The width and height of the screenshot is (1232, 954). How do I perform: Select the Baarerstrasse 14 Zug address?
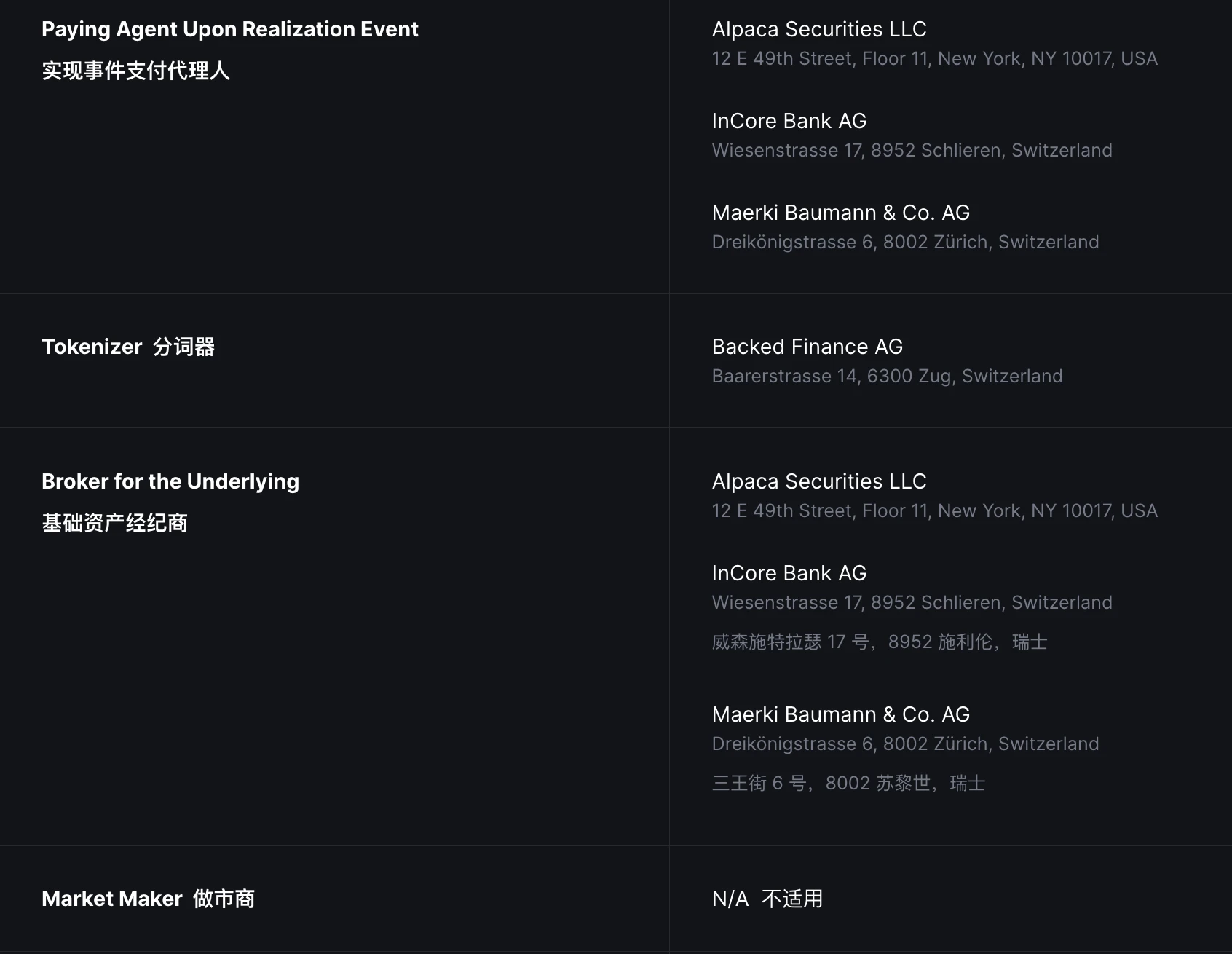(x=887, y=376)
